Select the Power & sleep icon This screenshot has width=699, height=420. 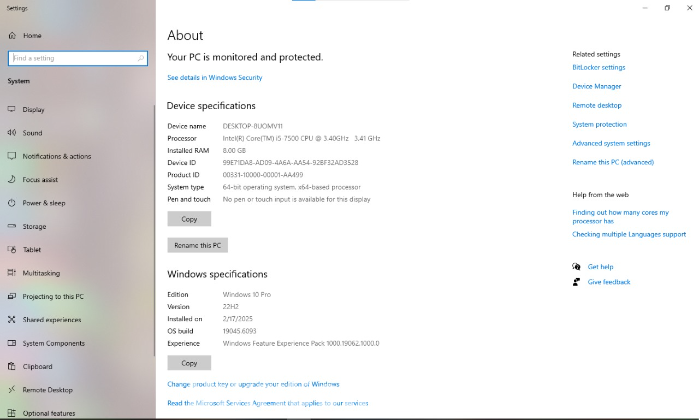coord(12,203)
